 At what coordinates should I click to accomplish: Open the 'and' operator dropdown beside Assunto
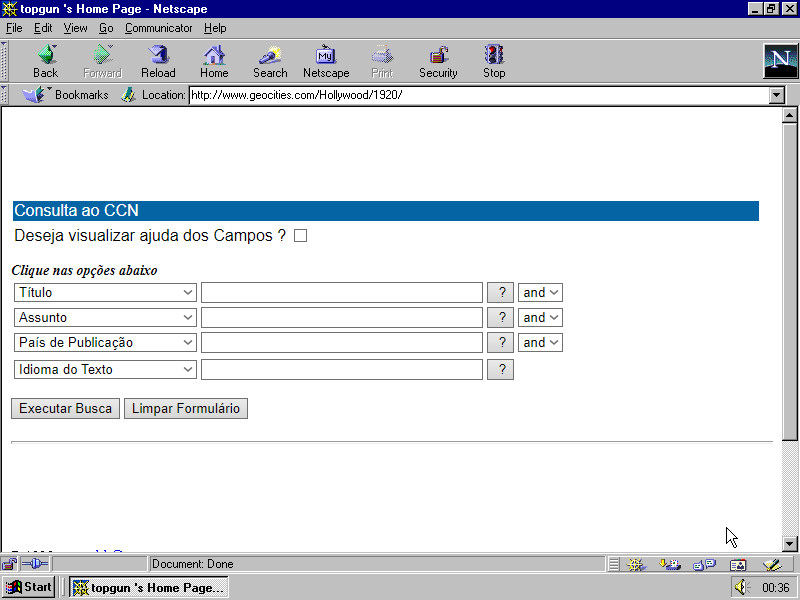(x=540, y=317)
